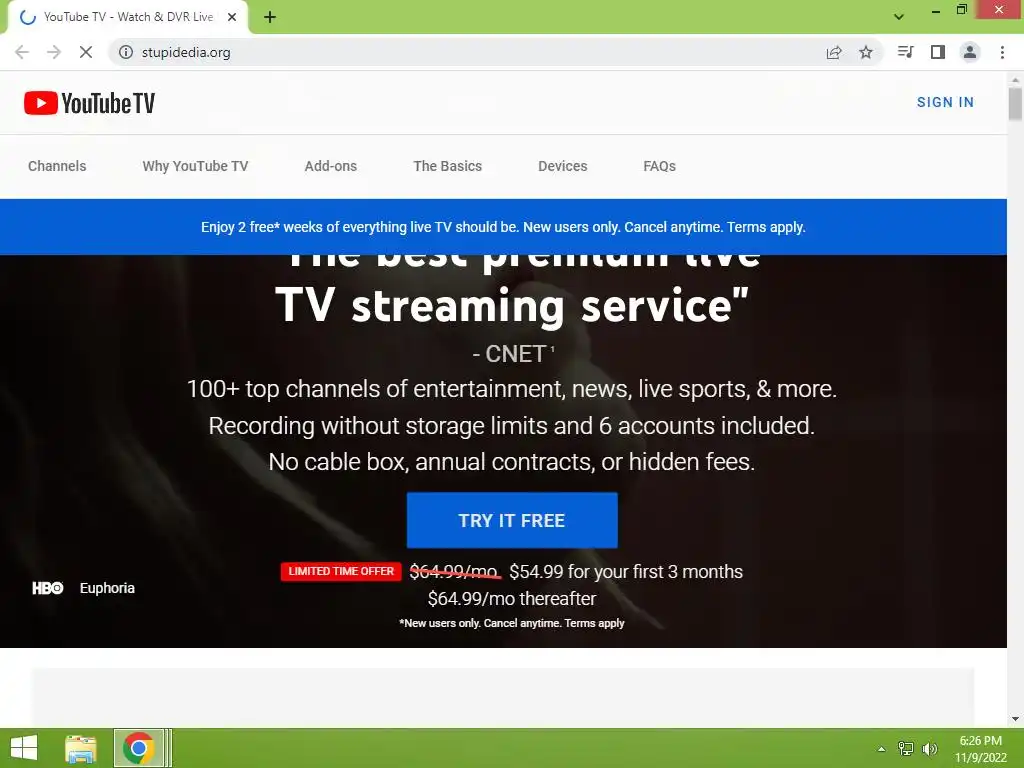Click the share page icon
This screenshot has width=1024, height=768.
(x=834, y=52)
